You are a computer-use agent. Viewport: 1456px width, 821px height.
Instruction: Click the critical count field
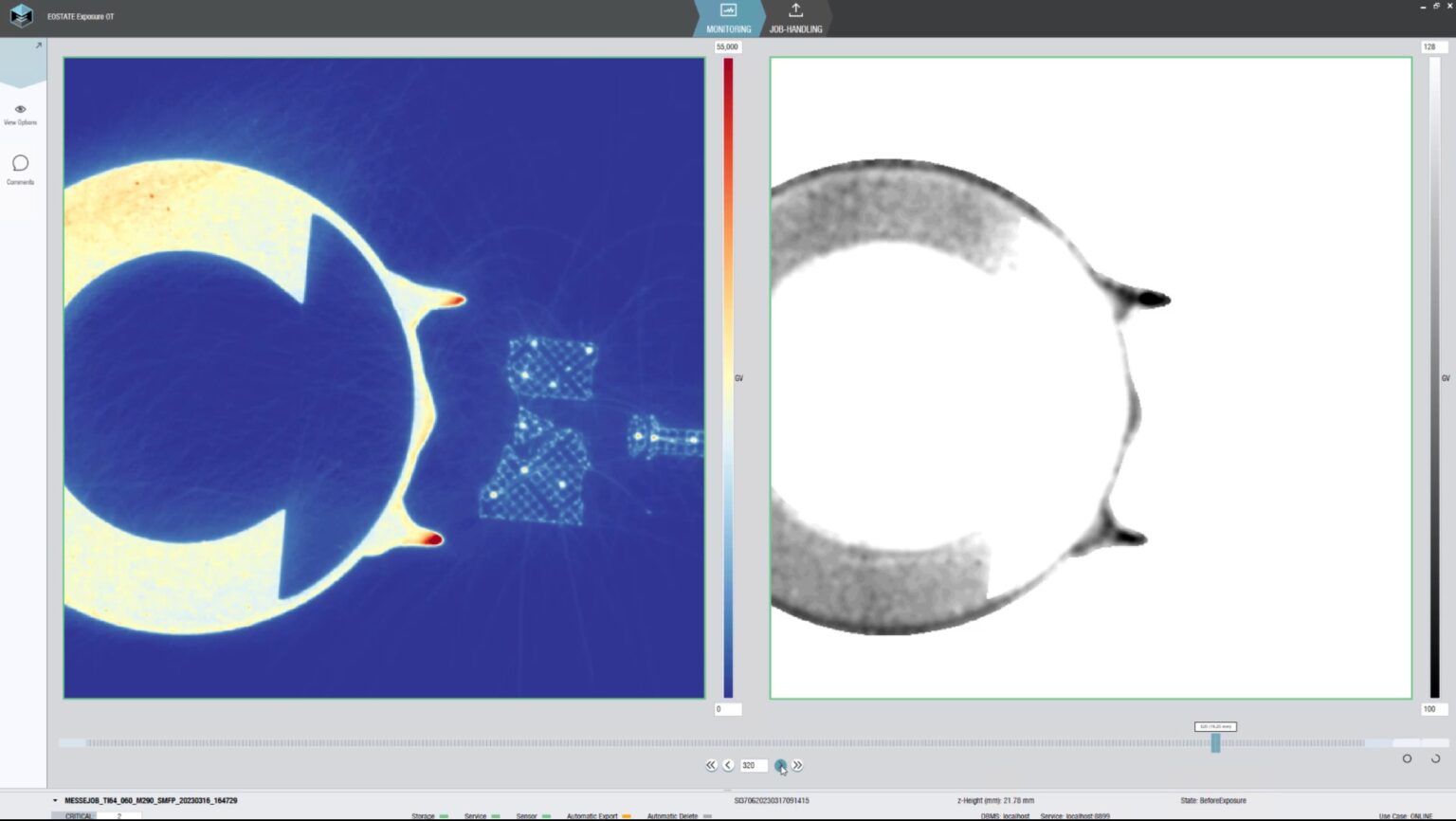pyautogui.click(x=119, y=816)
